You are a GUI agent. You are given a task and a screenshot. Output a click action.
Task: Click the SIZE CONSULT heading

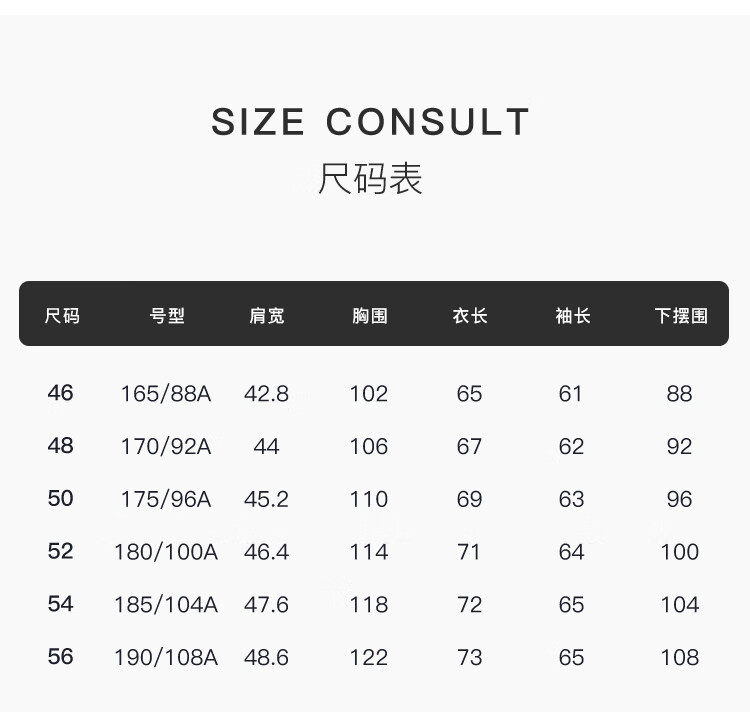(370, 121)
